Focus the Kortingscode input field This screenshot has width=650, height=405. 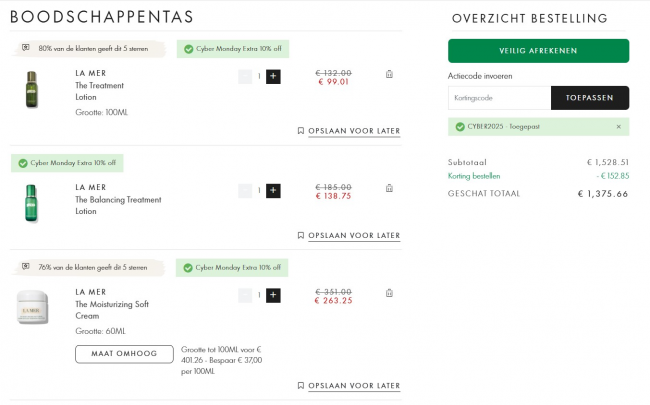499,98
